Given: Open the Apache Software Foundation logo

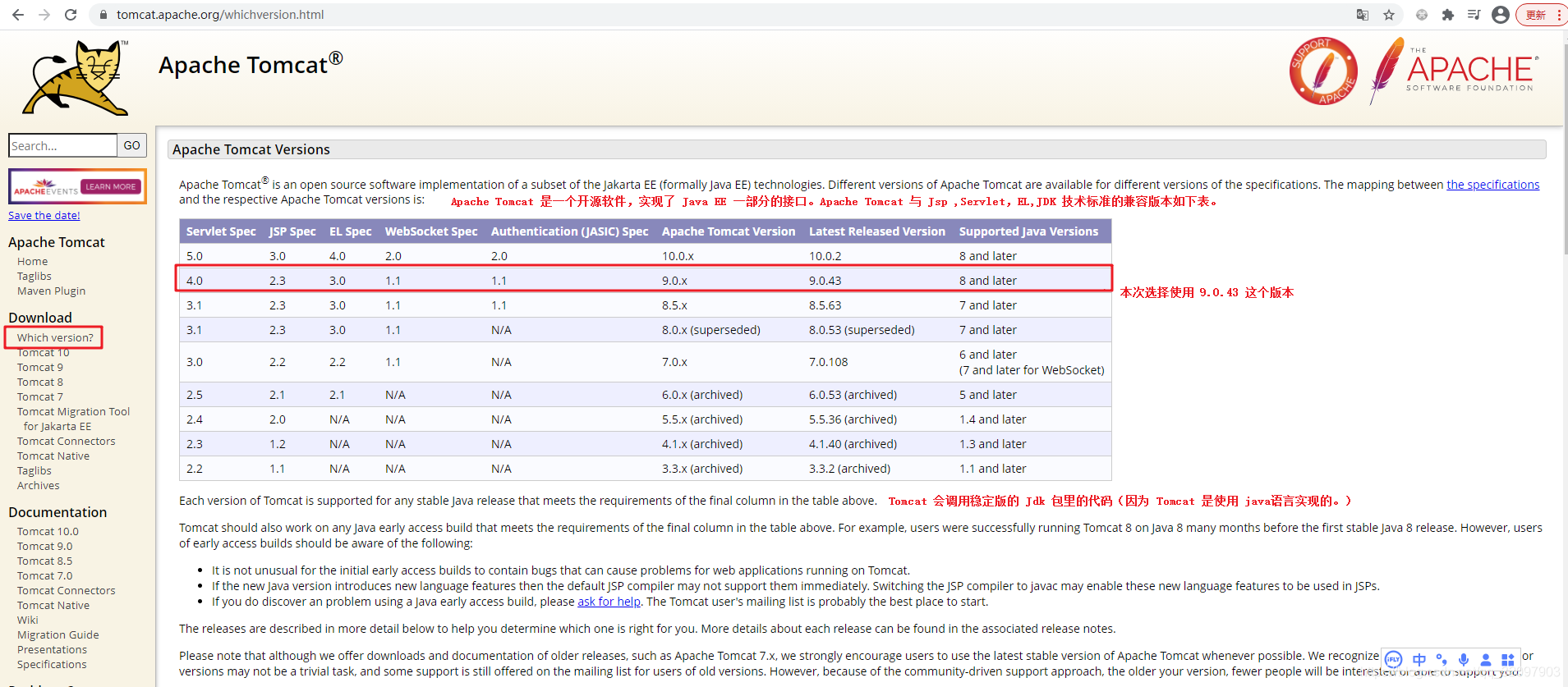Looking at the screenshot, I should (1455, 71).
